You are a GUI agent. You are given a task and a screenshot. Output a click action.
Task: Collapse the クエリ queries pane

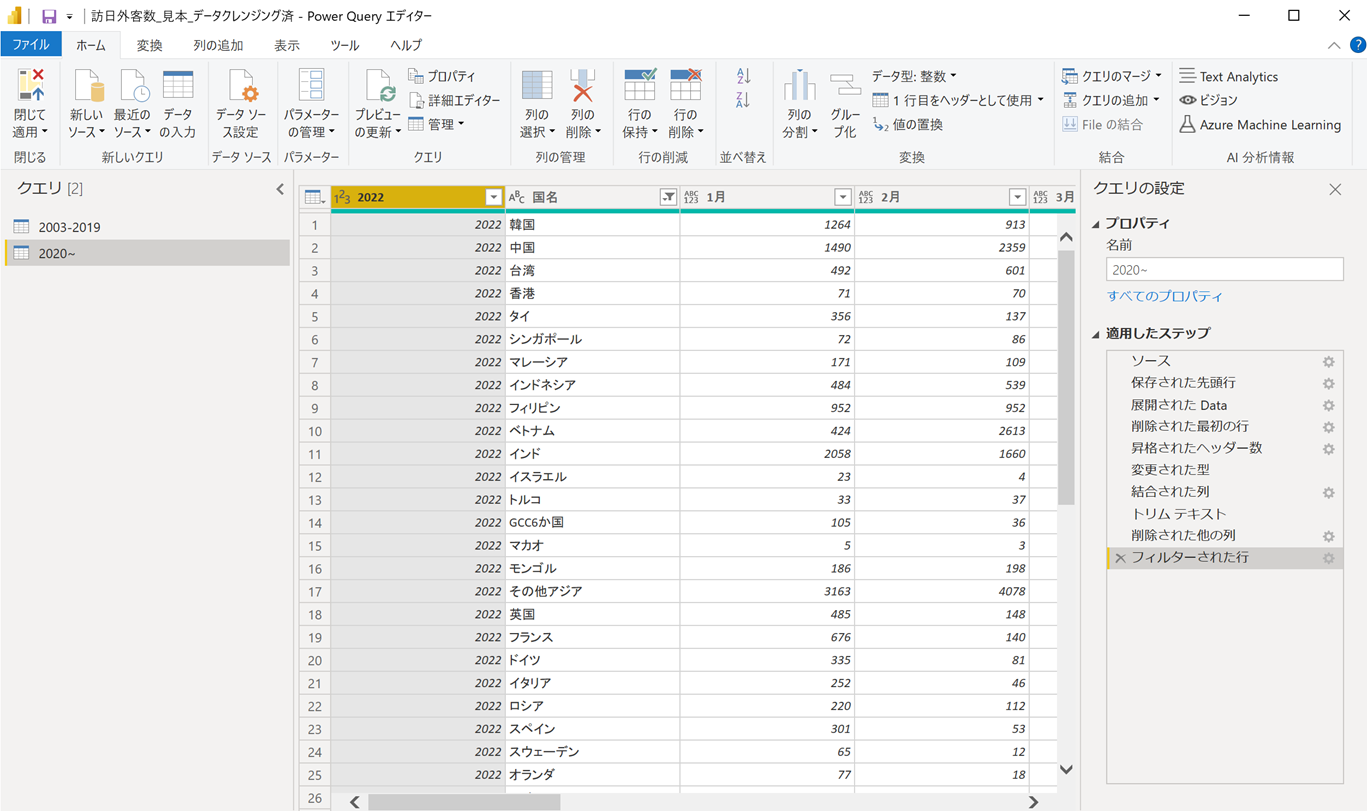click(280, 189)
